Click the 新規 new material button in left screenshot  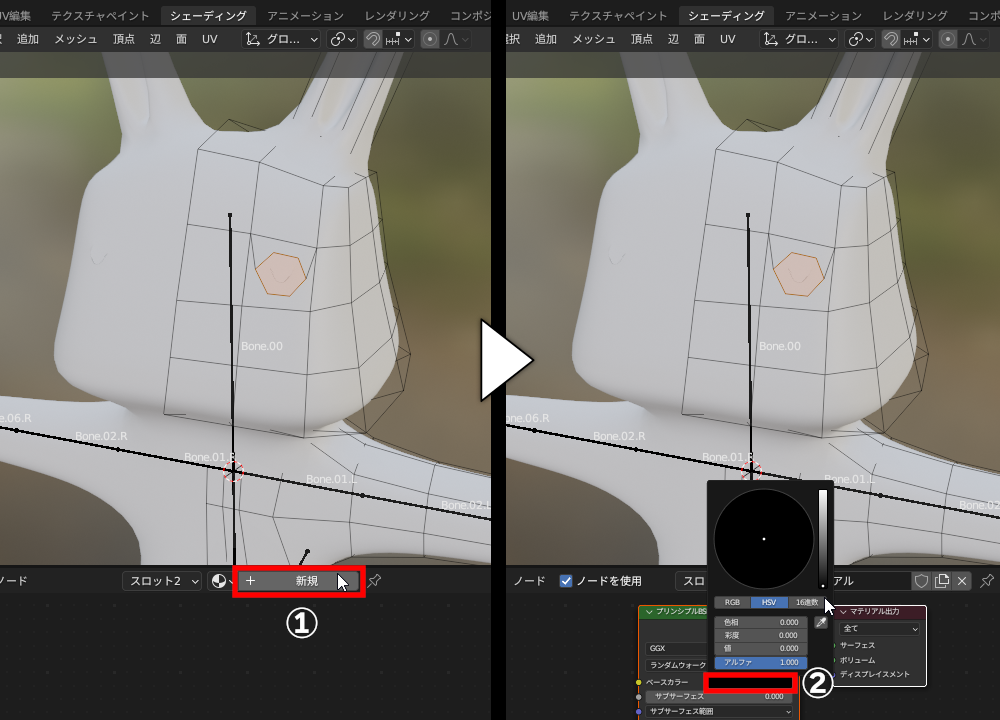click(298, 581)
